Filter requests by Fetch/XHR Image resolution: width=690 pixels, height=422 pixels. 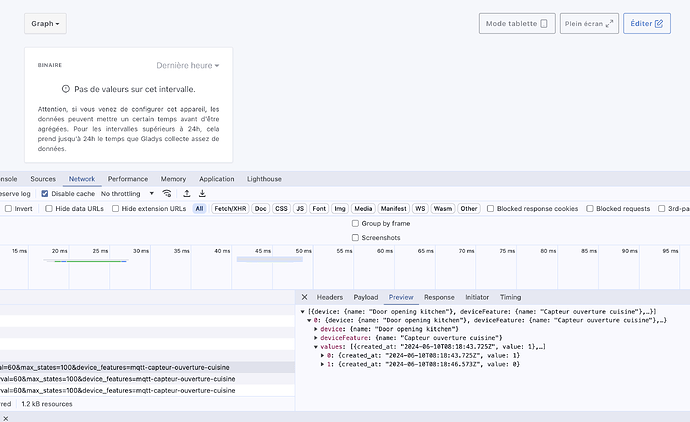(x=230, y=209)
